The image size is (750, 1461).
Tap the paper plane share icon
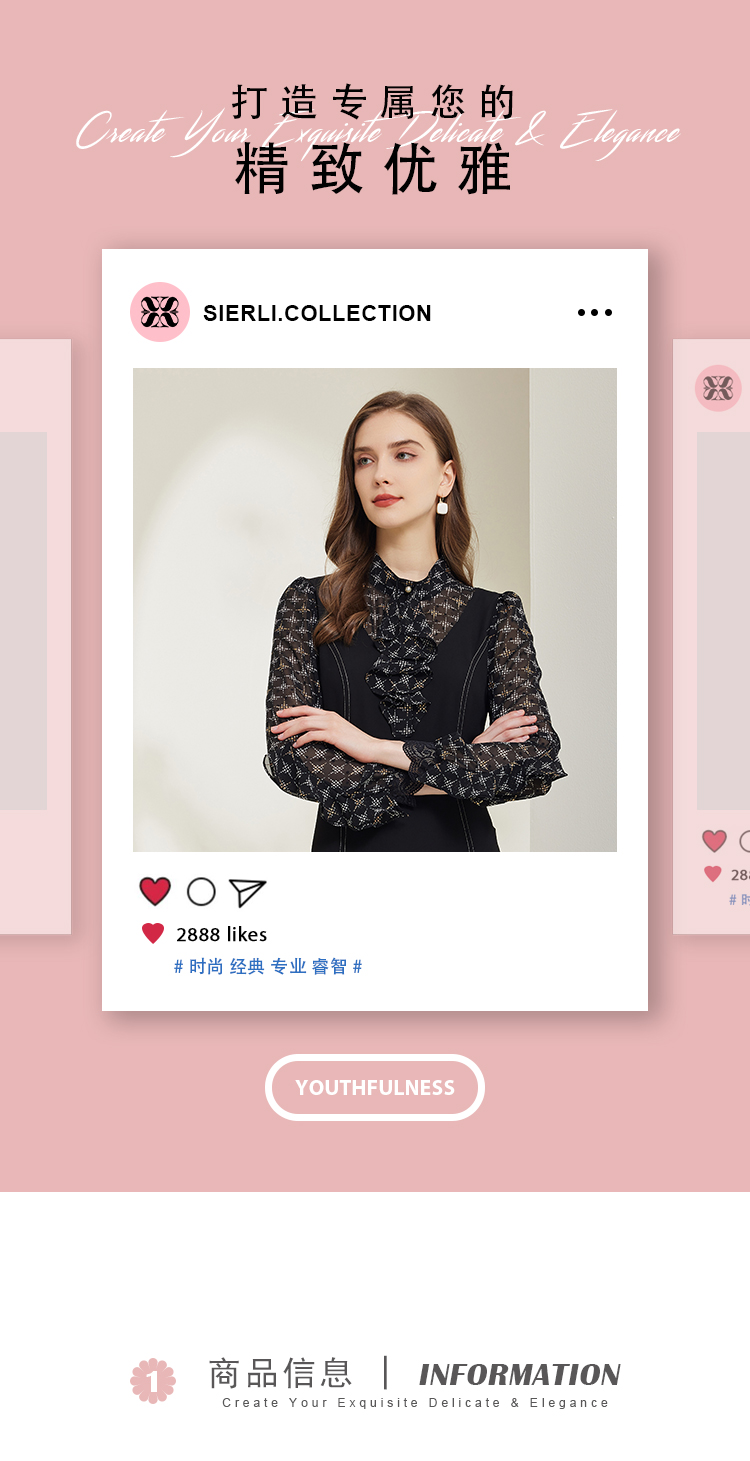[247, 892]
